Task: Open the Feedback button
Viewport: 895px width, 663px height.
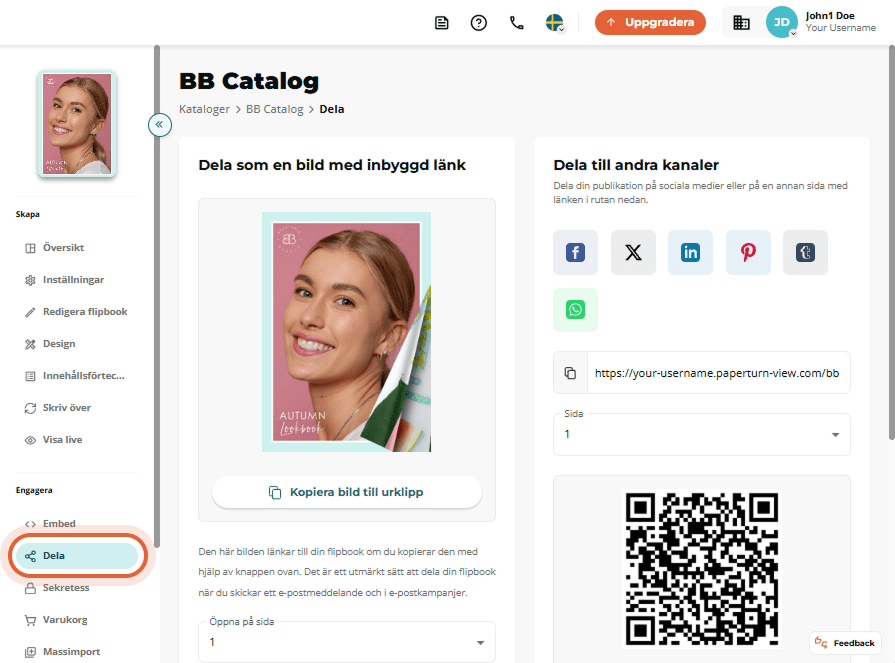Action: [x=845, y=643]
